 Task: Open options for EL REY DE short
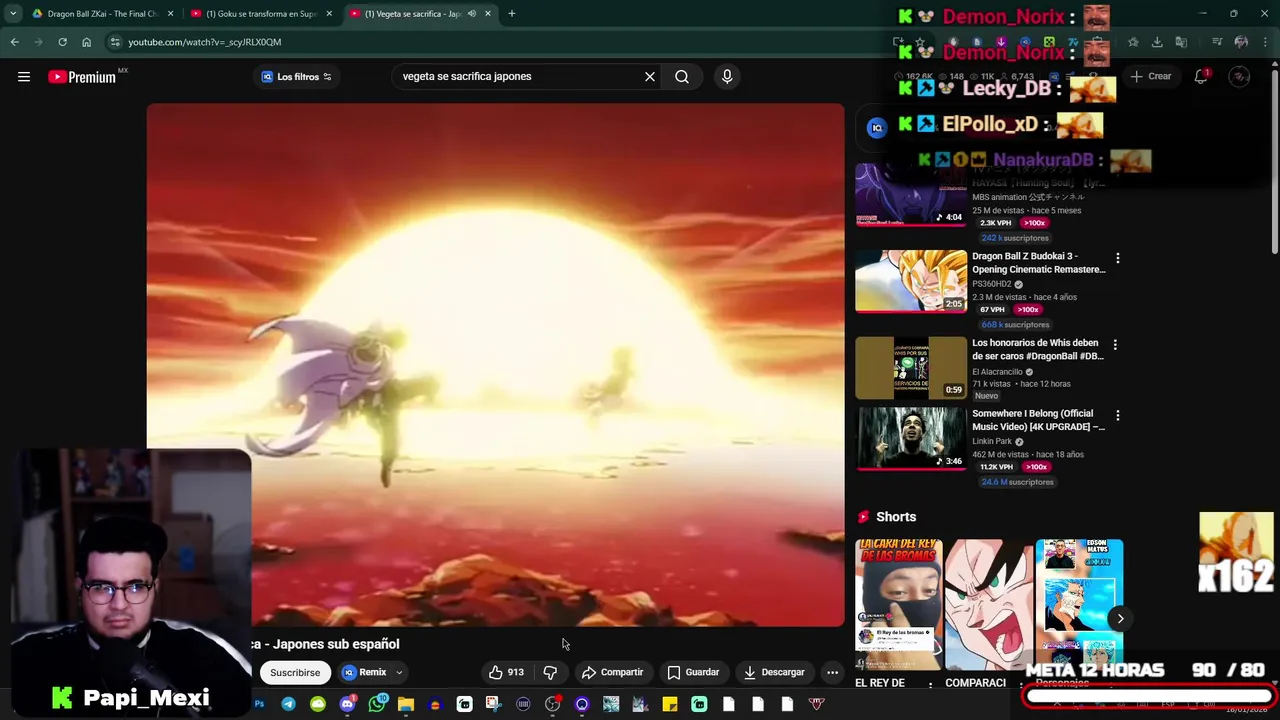931,684
